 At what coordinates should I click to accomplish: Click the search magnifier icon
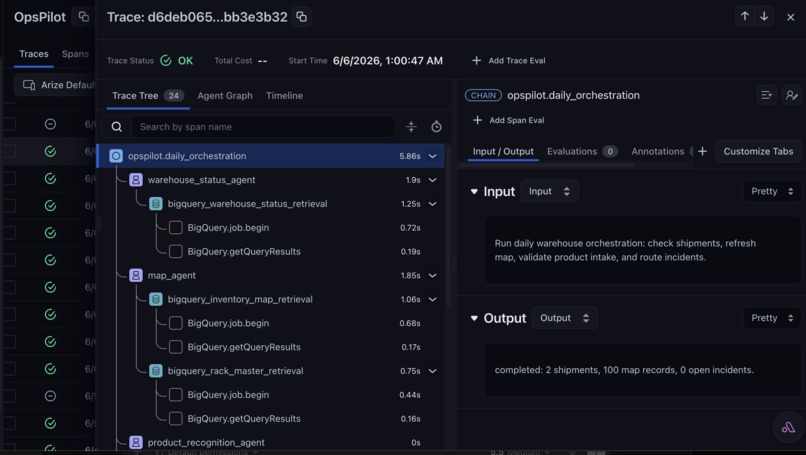117,126
